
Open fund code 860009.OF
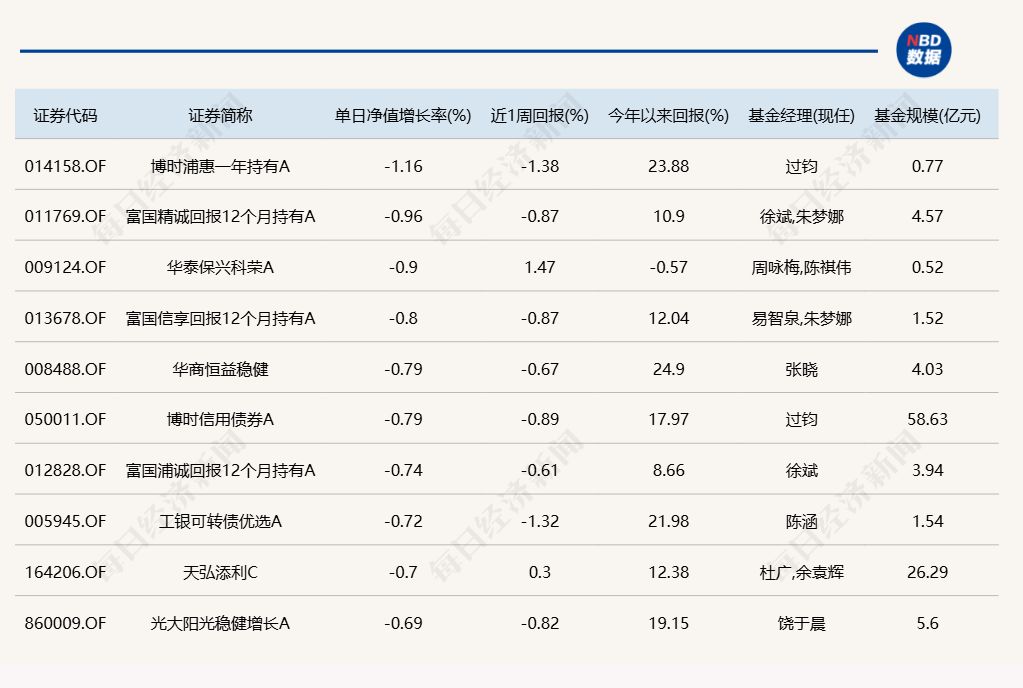click(65, 623)
